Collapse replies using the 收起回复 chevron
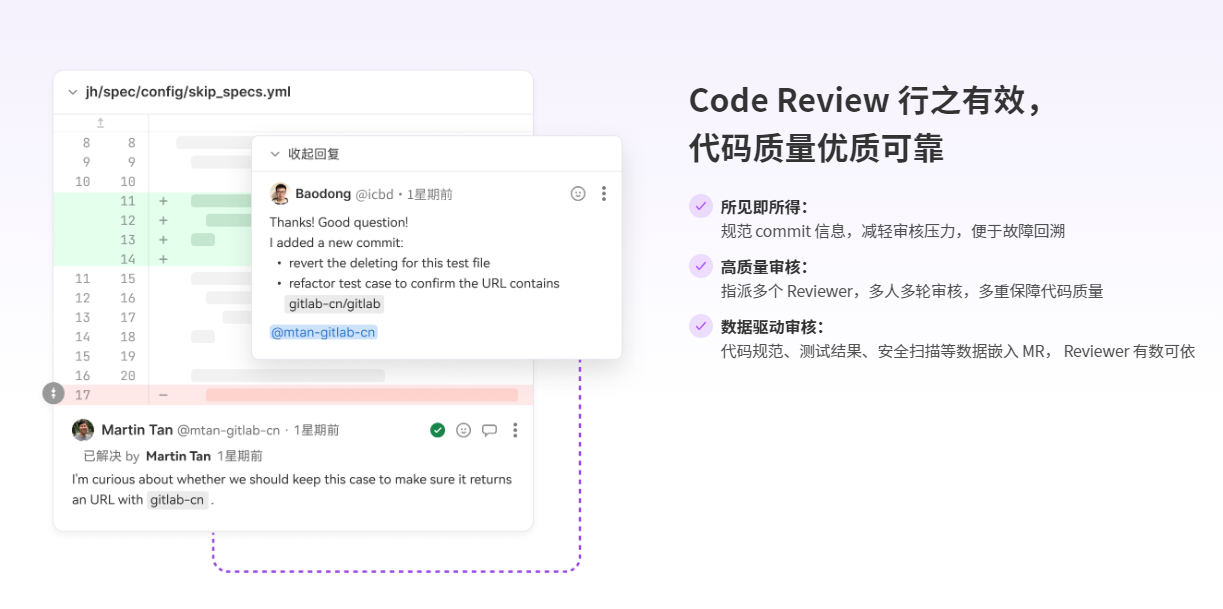The height and width of the screenshot is (609, 1223). (x=275, y=154)
